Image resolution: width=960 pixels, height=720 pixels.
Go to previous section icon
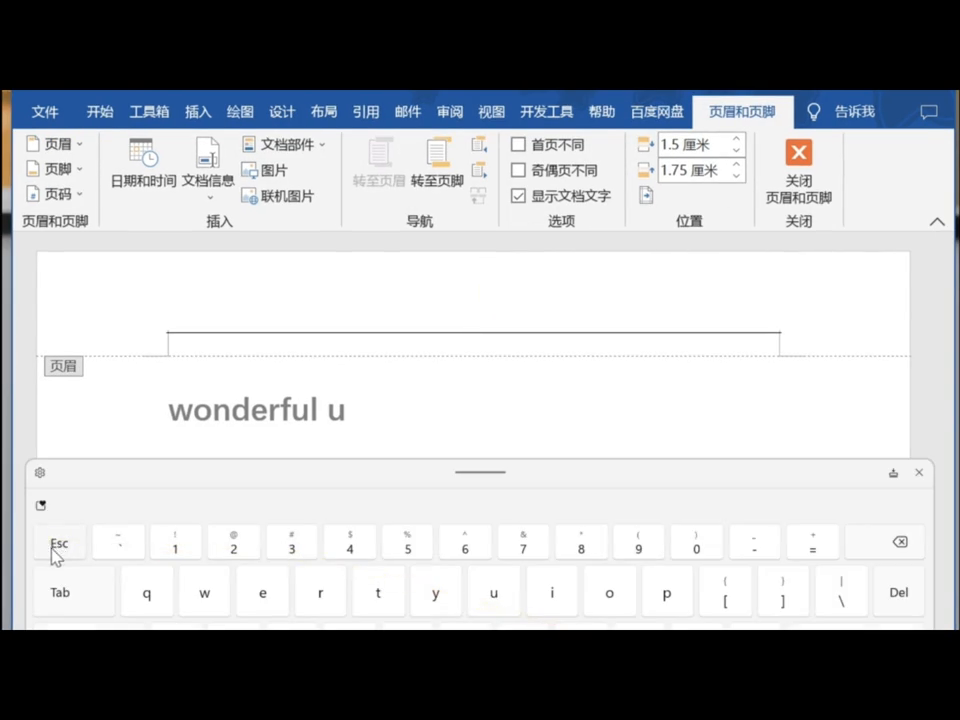[479, 144]
